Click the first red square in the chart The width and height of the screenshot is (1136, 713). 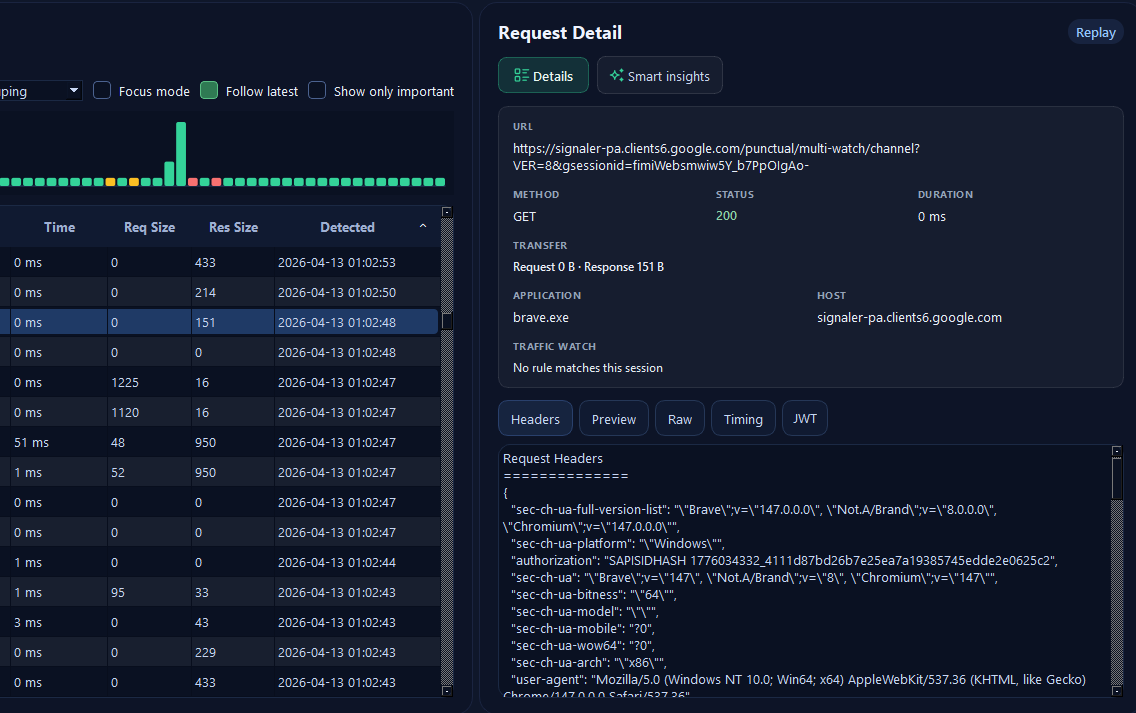coord(193,182)
